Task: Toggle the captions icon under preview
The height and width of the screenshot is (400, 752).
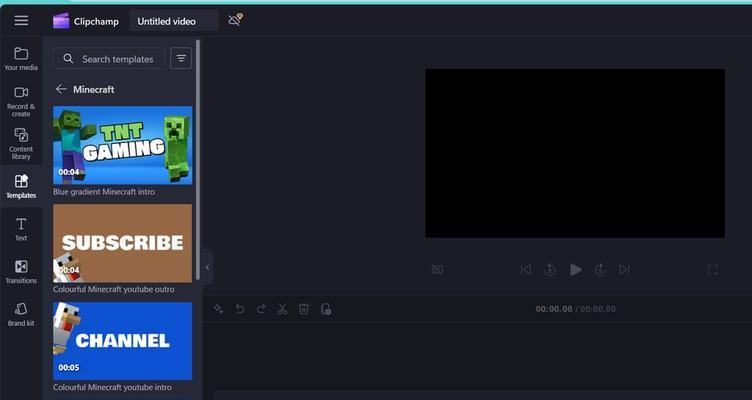Action: tap(437, 270)
